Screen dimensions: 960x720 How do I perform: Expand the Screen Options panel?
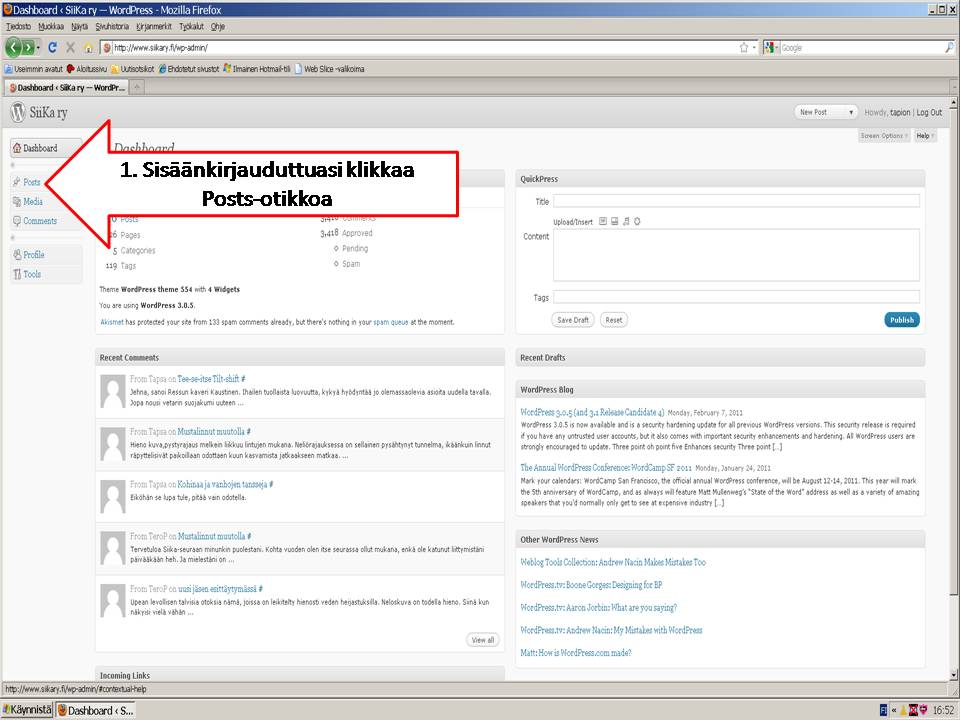(884, 136)
